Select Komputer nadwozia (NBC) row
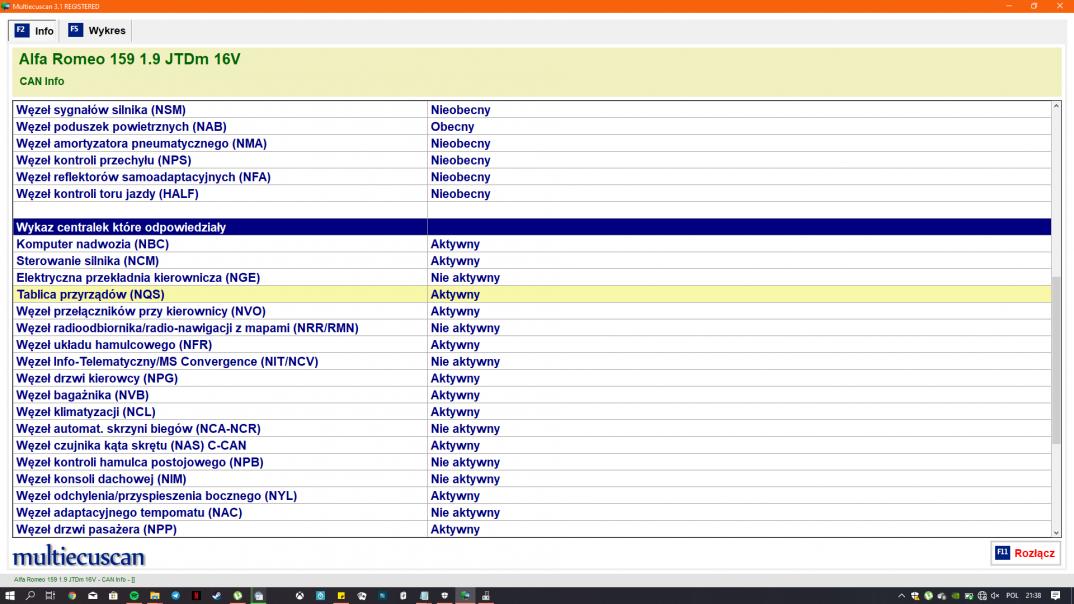The height and width of the screenshot is (604, 1074). click(532, 244)
